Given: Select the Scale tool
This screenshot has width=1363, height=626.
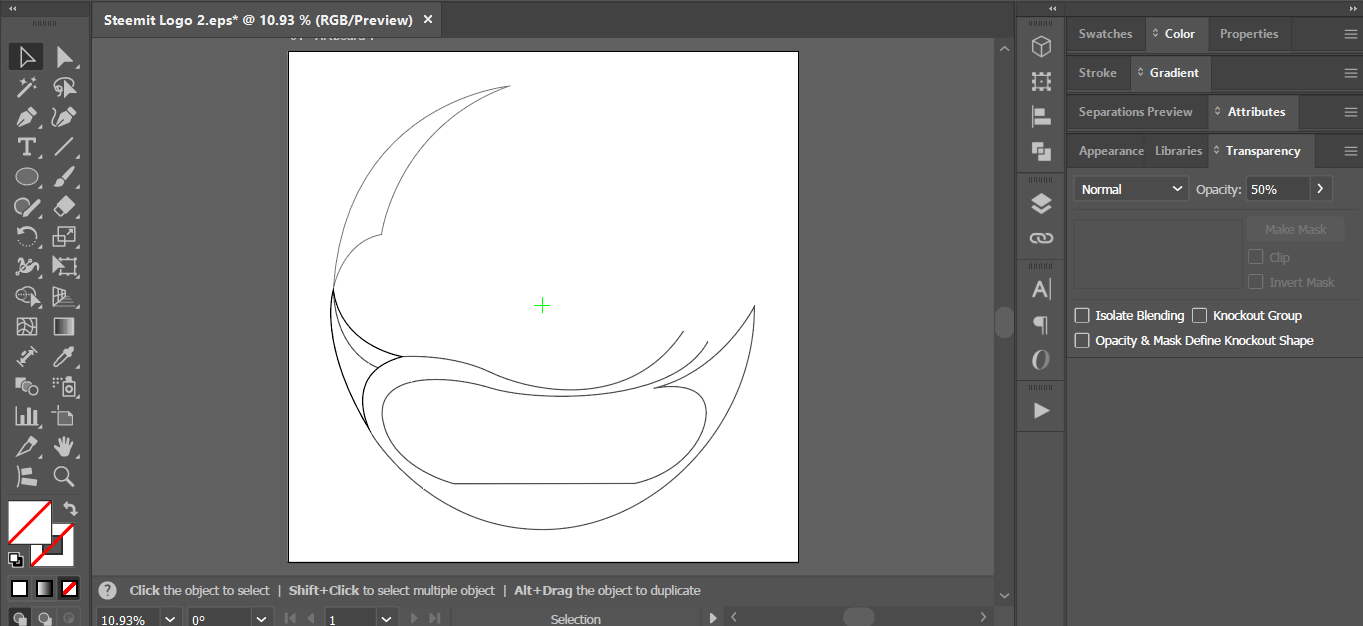Looking at the screenshot, I should click(x=65, y=237).
